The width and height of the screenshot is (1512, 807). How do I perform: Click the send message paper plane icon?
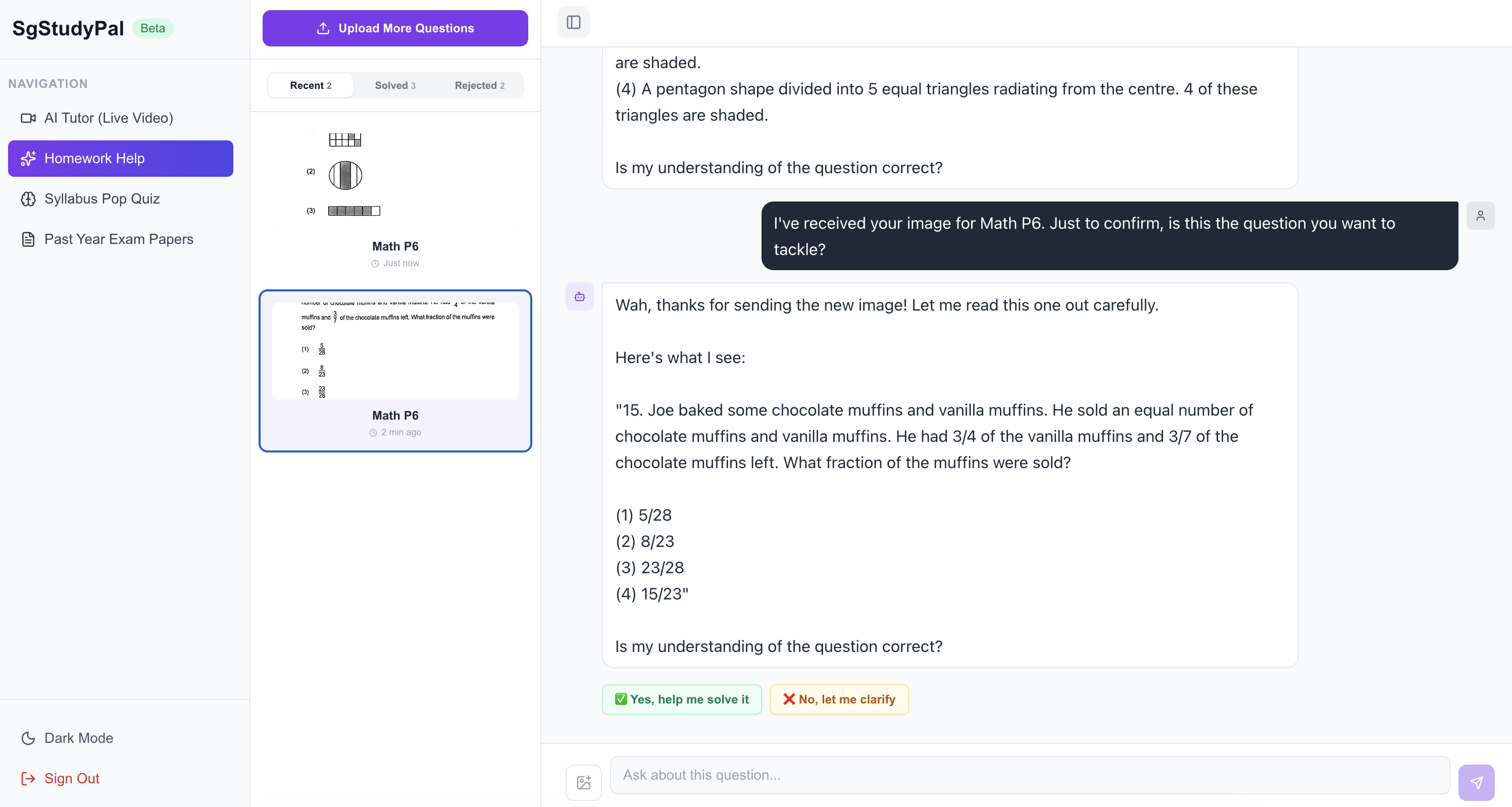[1476, 782]
